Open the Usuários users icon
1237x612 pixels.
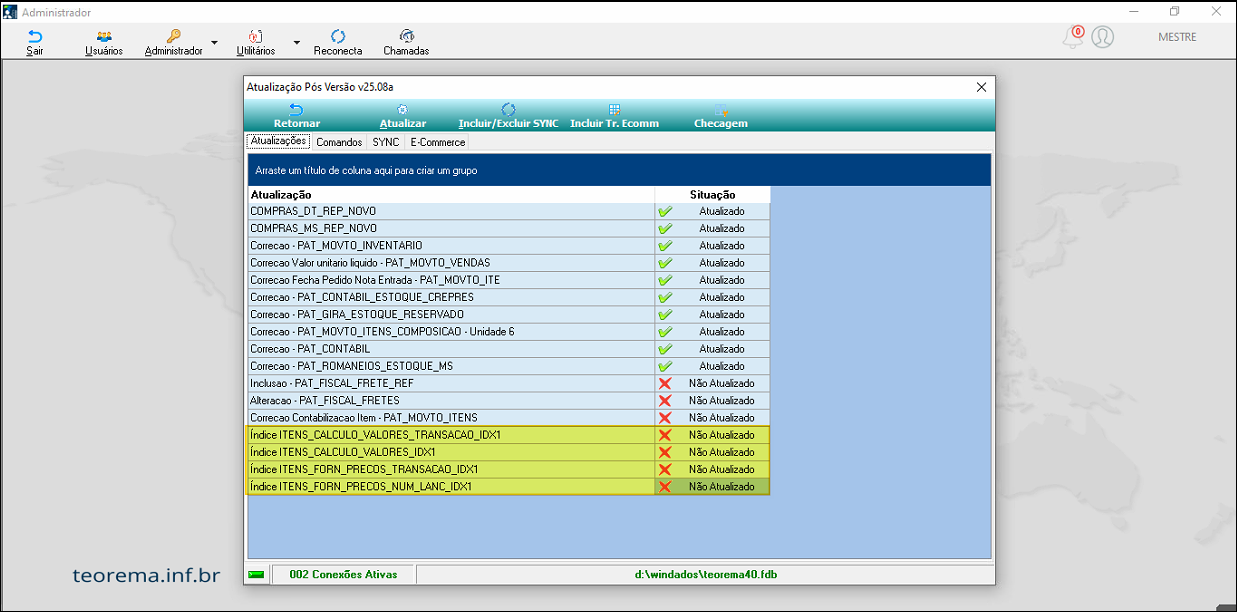[x=104, y=37]
